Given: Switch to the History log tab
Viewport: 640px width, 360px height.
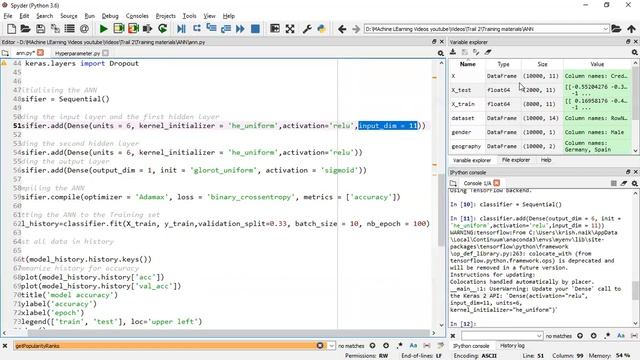Looking at the screenshot, I should [x=512, y=346].
